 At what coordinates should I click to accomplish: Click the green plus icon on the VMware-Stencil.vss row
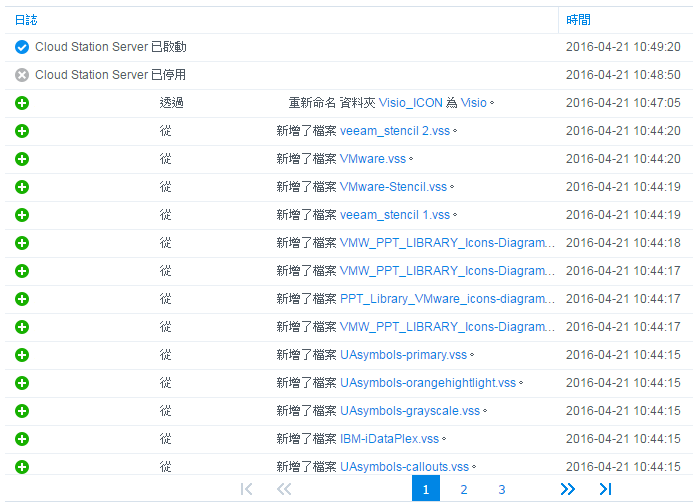(22, 187)
